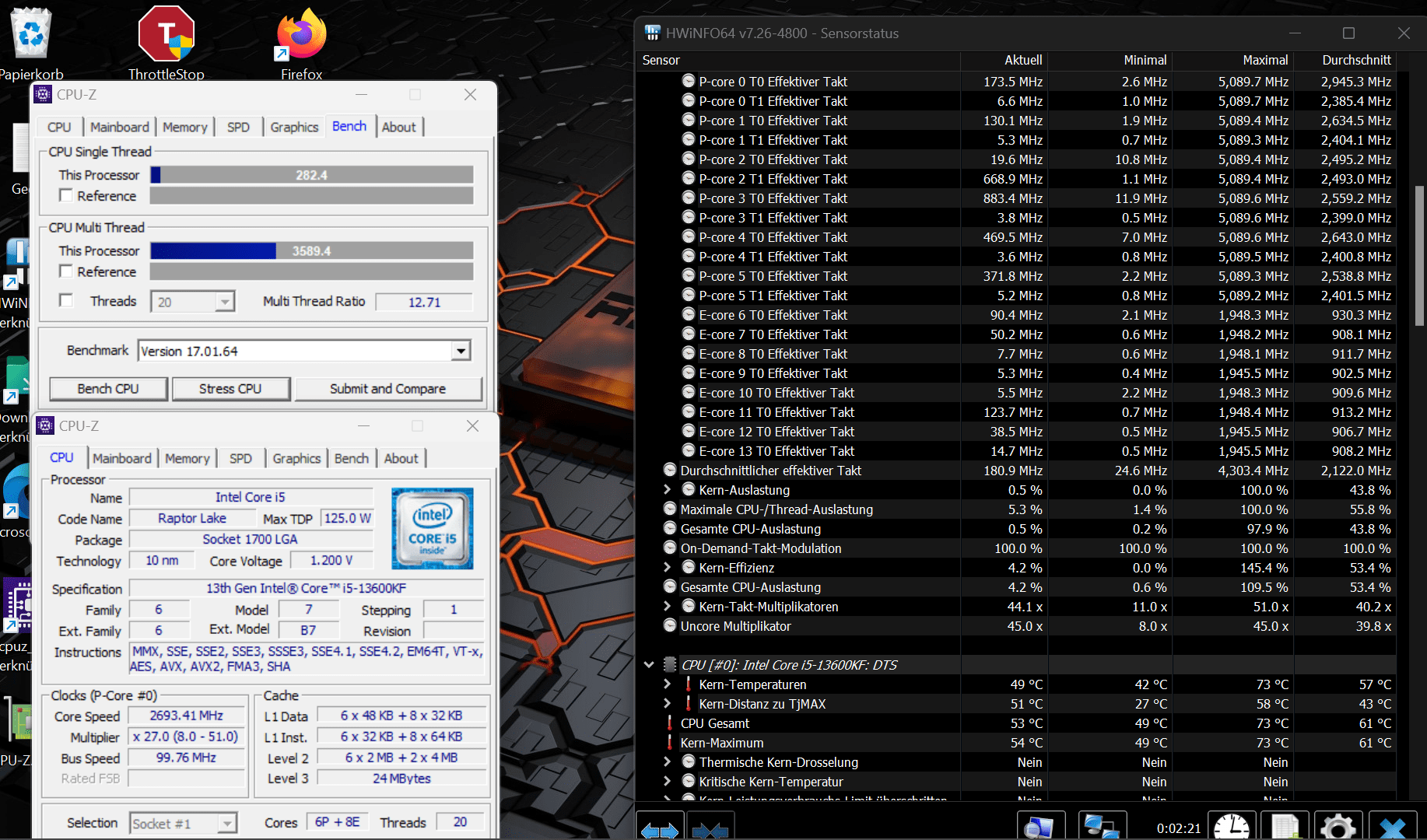Click Specification field i5-13600KF
Viewport: 1427px width, 840px height.
(x=307, y=588)
